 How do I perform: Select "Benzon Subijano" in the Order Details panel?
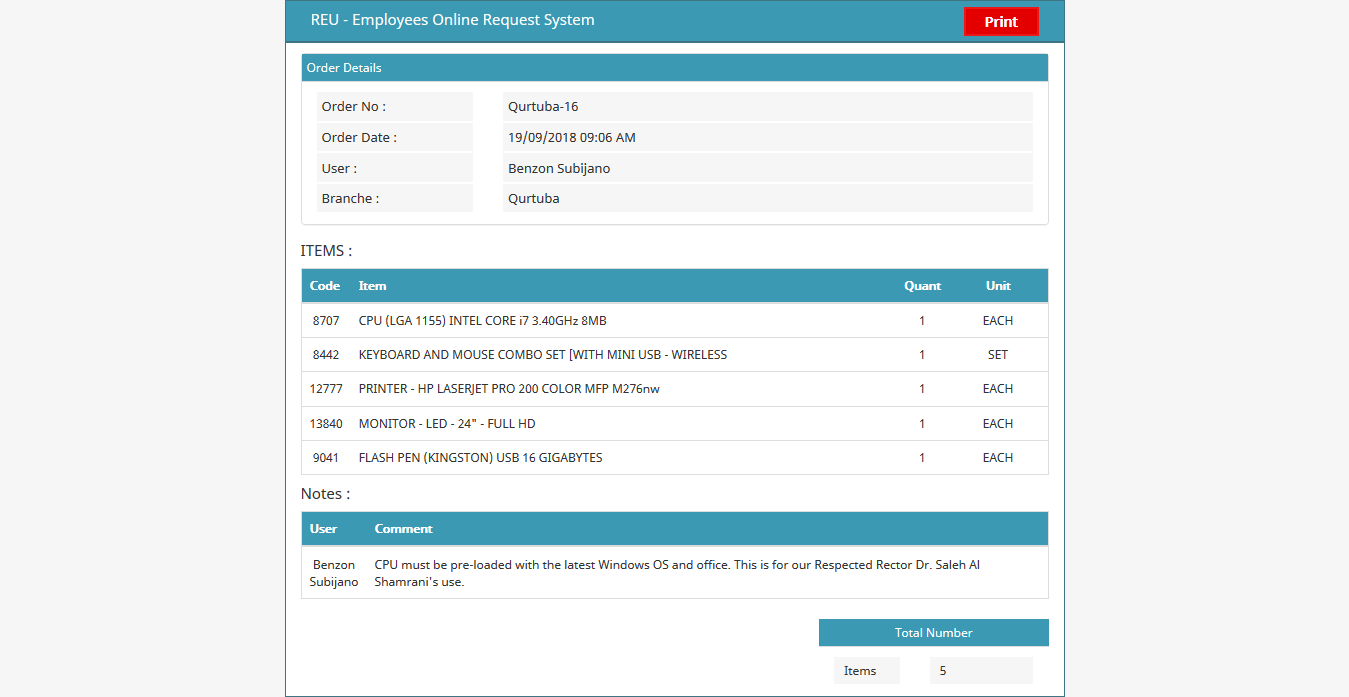pos(559,169)
